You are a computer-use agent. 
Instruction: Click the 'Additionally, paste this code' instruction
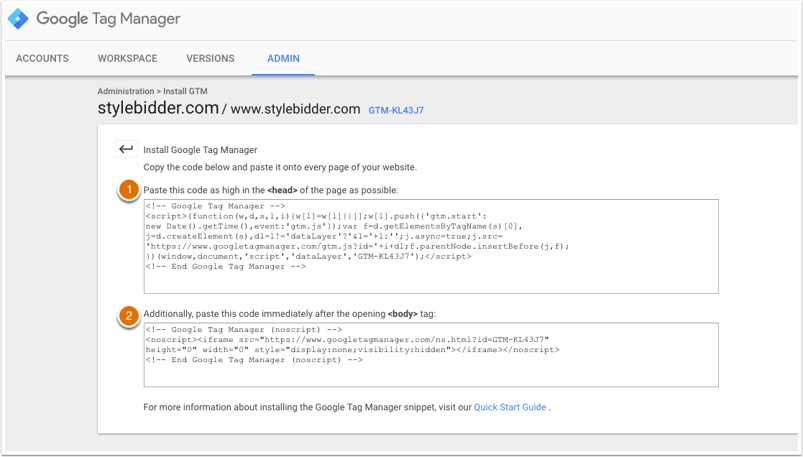[x=289, y=314]
